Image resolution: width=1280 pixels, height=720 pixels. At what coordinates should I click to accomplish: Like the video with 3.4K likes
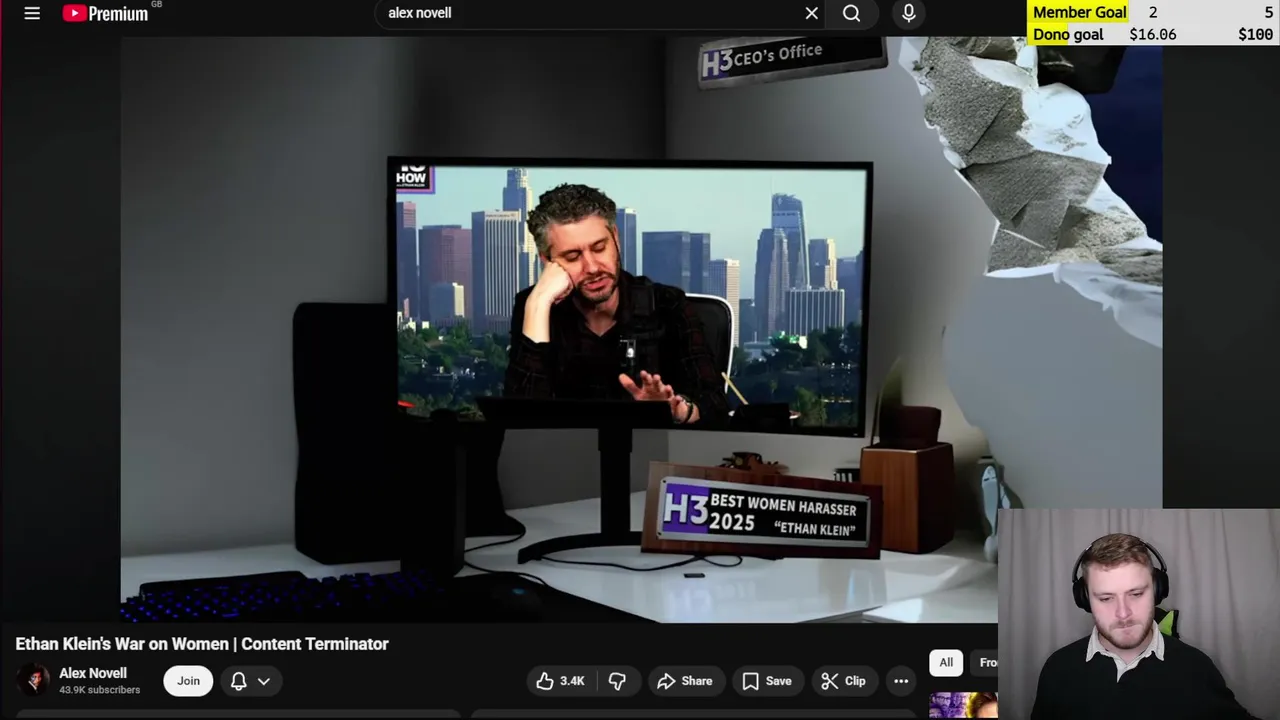tap(560, 681)
